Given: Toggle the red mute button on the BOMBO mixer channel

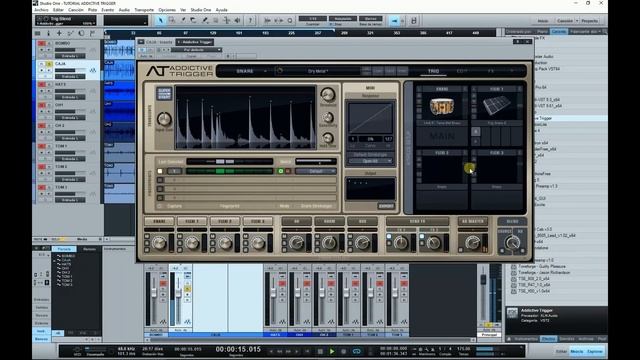Looking at the screenshot, I should point(163,283).
